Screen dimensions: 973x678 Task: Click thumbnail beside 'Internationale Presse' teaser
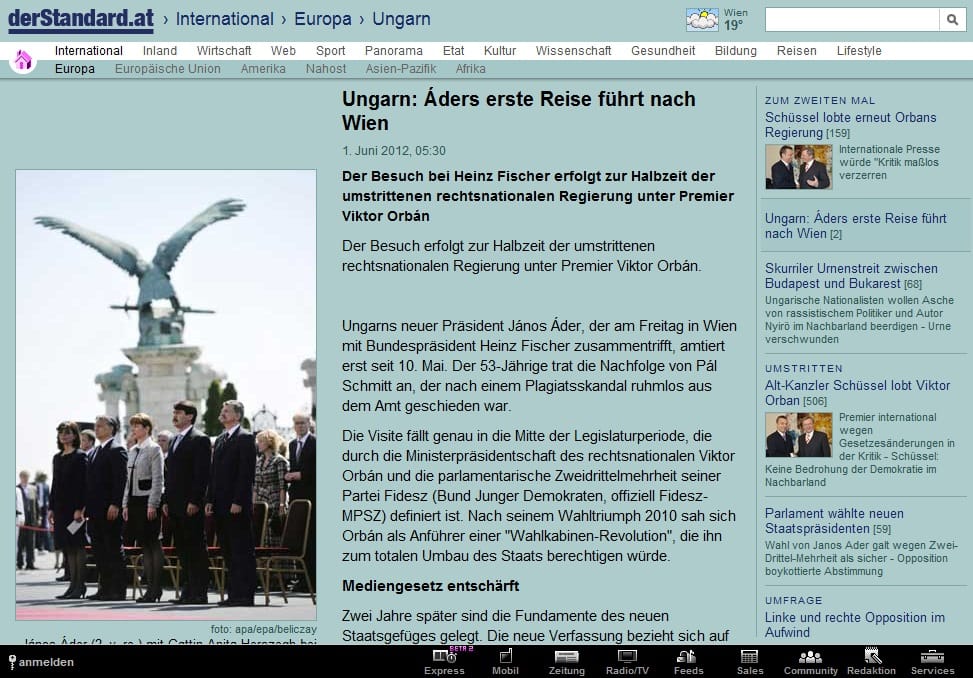pyautogui.click(x=799, y=166)
